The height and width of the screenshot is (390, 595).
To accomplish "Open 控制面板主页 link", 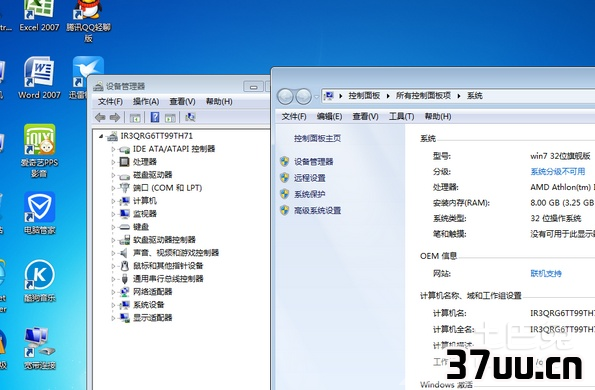I will [x=317, y=138].
